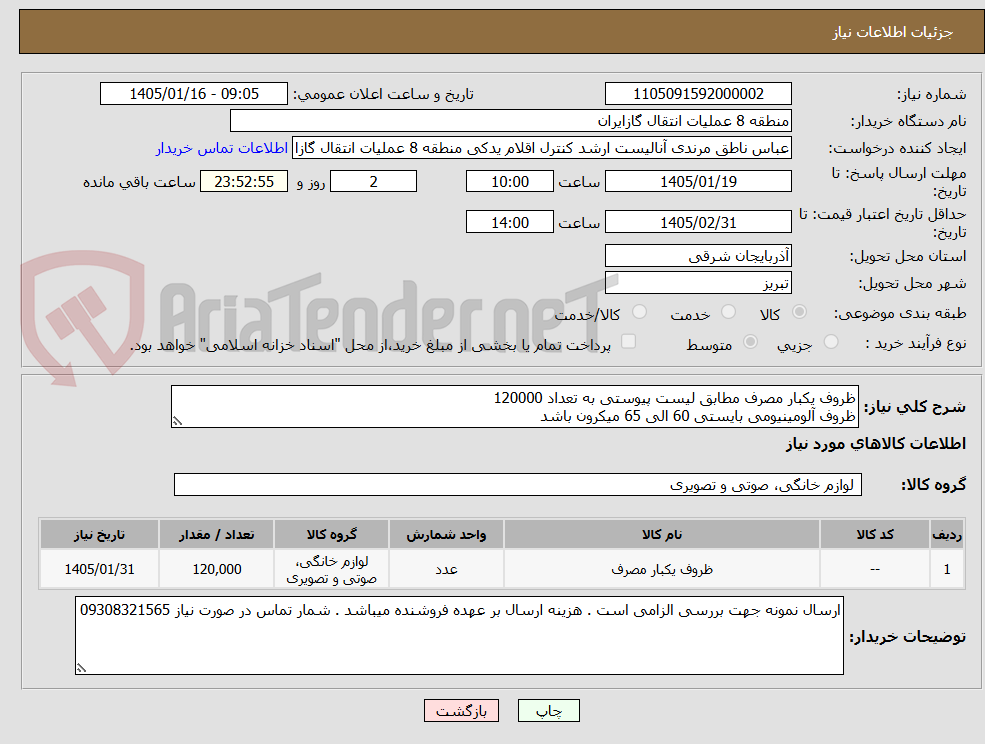Click the row number cell 1

[x=947, y=569]
